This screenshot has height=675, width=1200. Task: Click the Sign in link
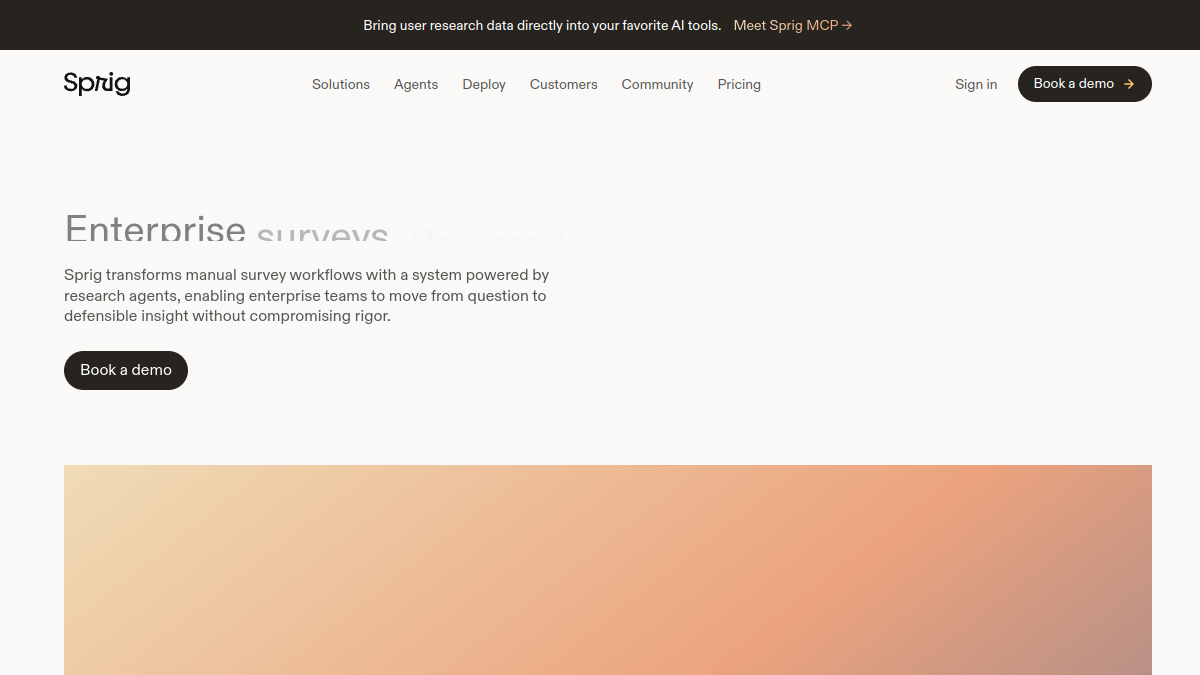976,85
